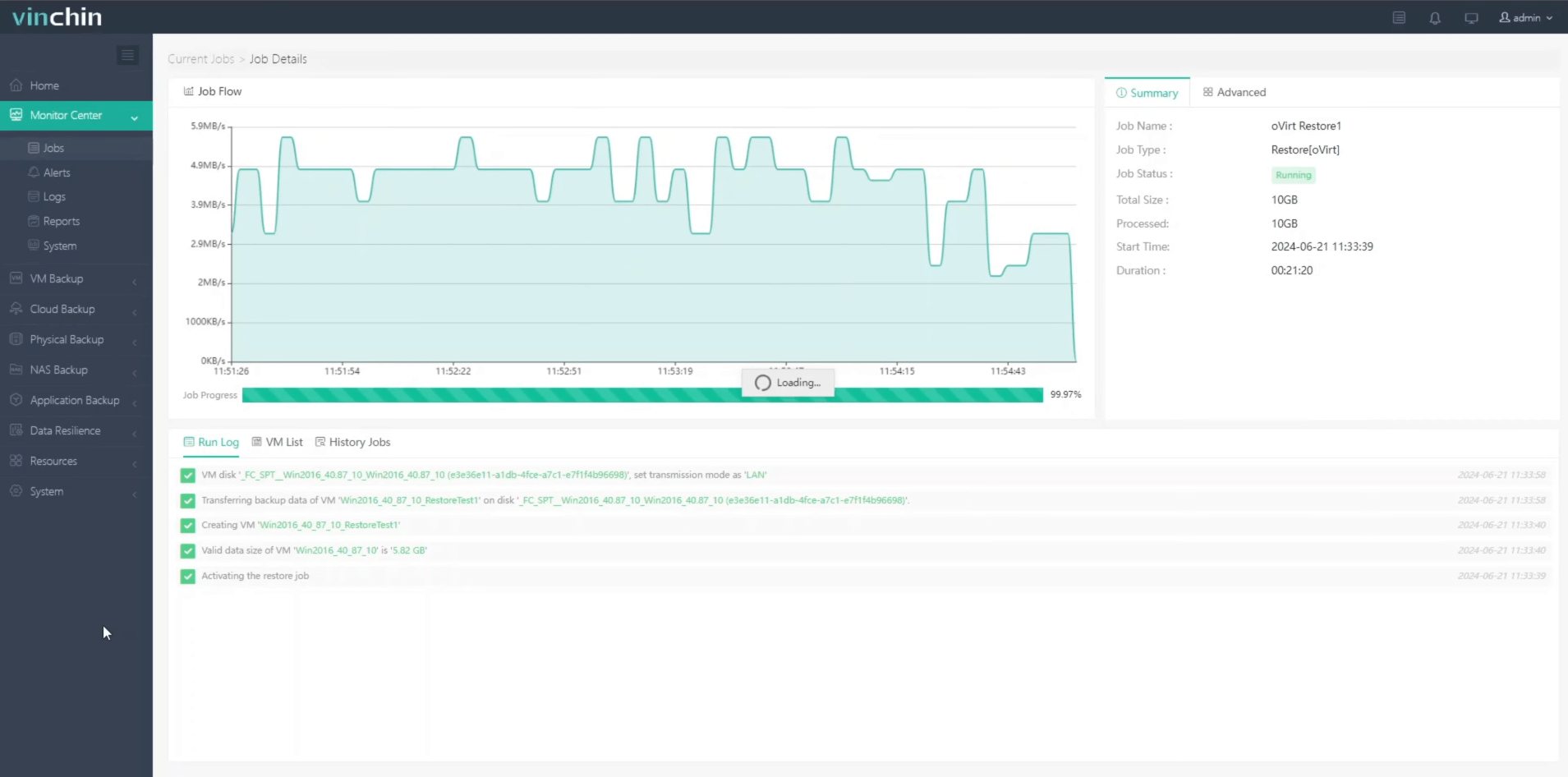Open the Cloud Backup menu label
Image resolution: width=1568 pixels, height=777 pixels.
click(62, 309)
